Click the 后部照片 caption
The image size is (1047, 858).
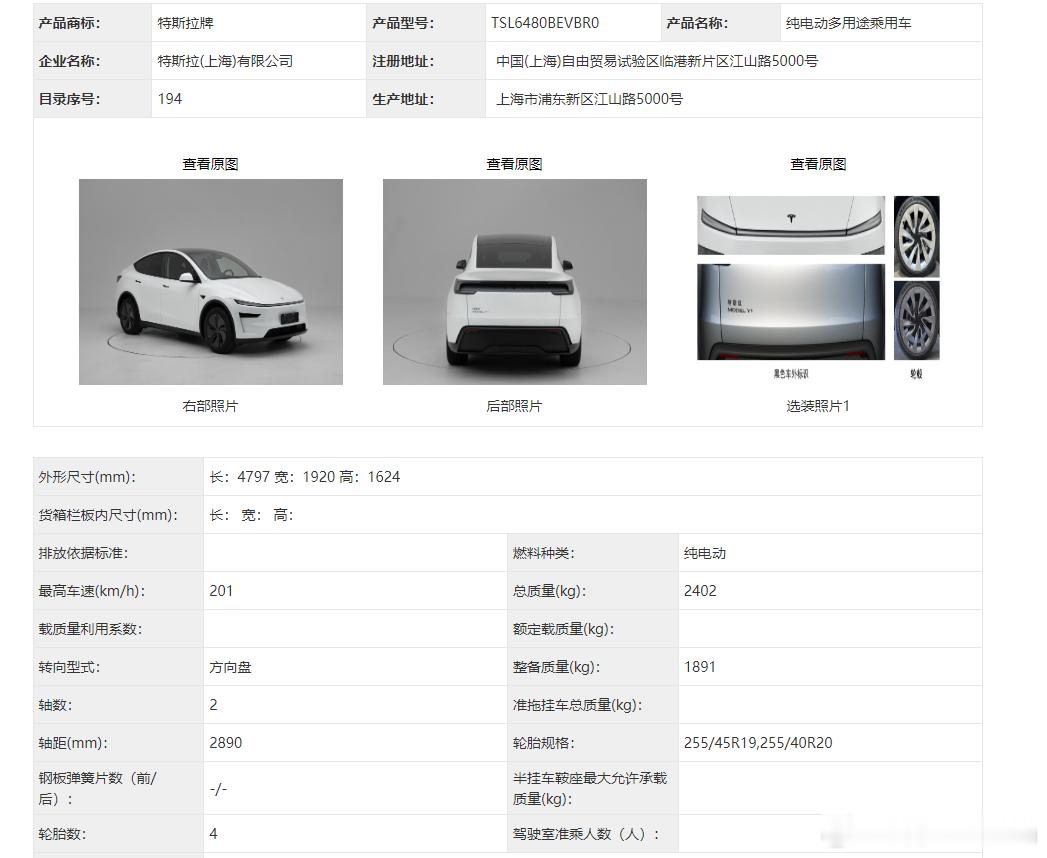pyautogui.click(x=514, y=406)
